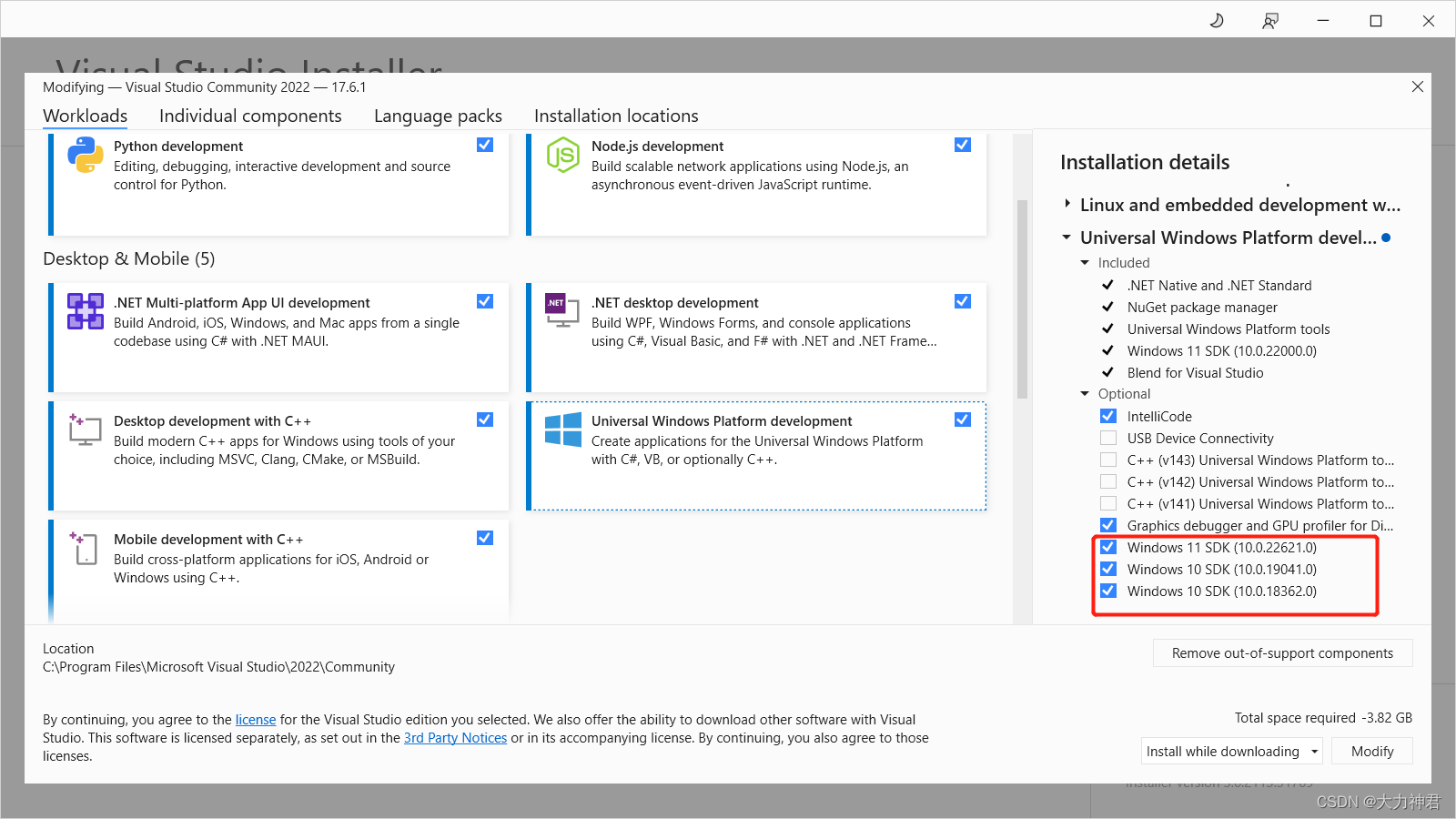Click the Universal Windows Platform windows logo icon
1456x819 pixels.
tap(563, 430)
